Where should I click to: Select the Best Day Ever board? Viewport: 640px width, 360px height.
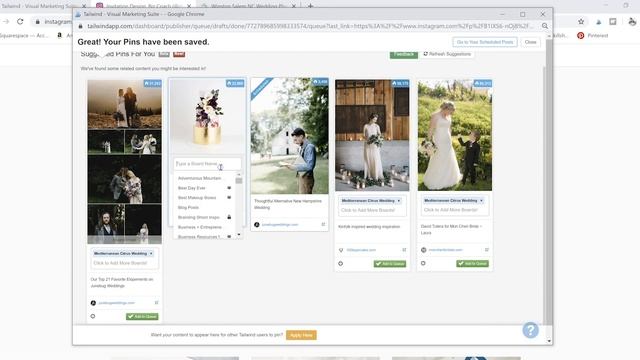pos(191,188)
